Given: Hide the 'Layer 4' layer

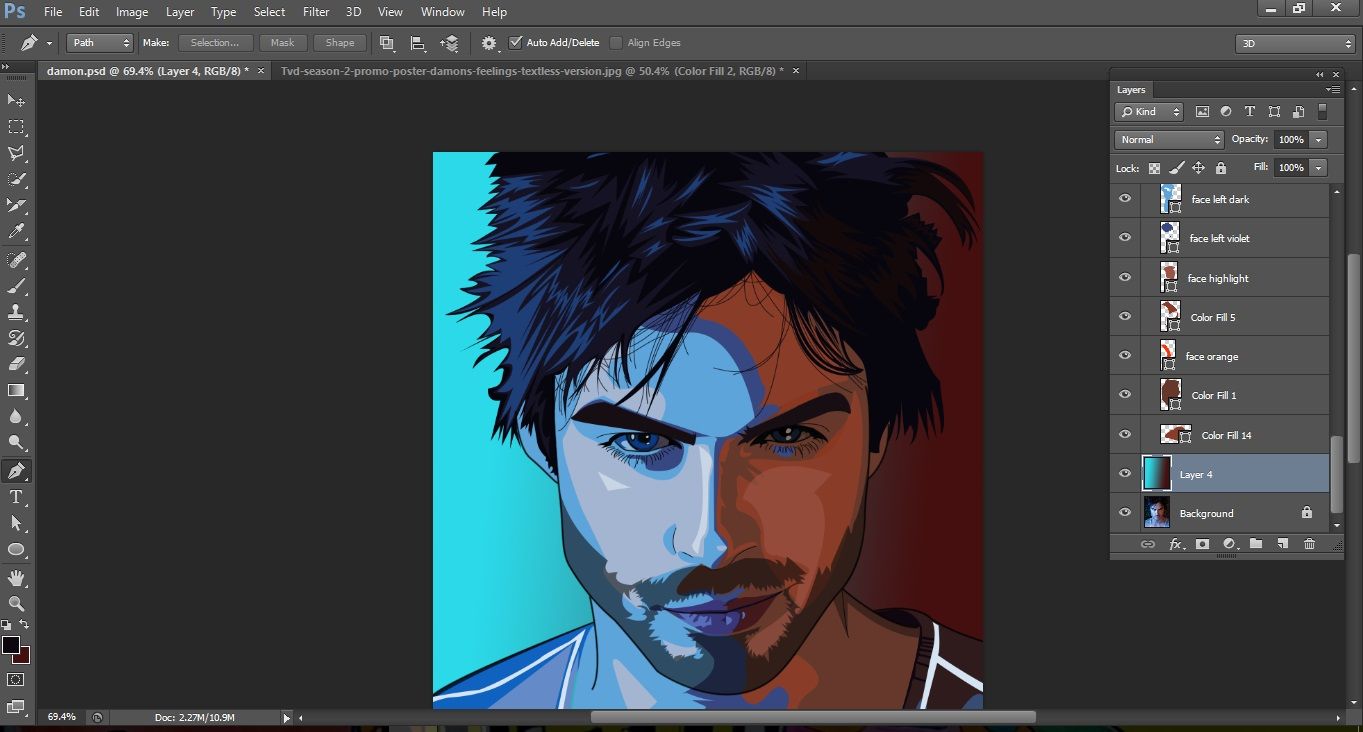Looking at the screenshot, I should [1125, 474].
